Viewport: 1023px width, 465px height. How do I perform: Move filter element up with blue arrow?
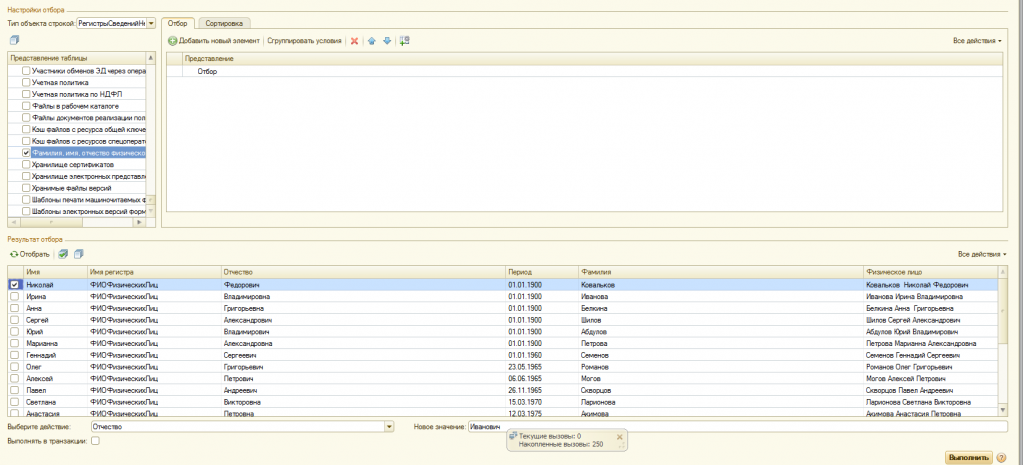[x=372, y=41]
